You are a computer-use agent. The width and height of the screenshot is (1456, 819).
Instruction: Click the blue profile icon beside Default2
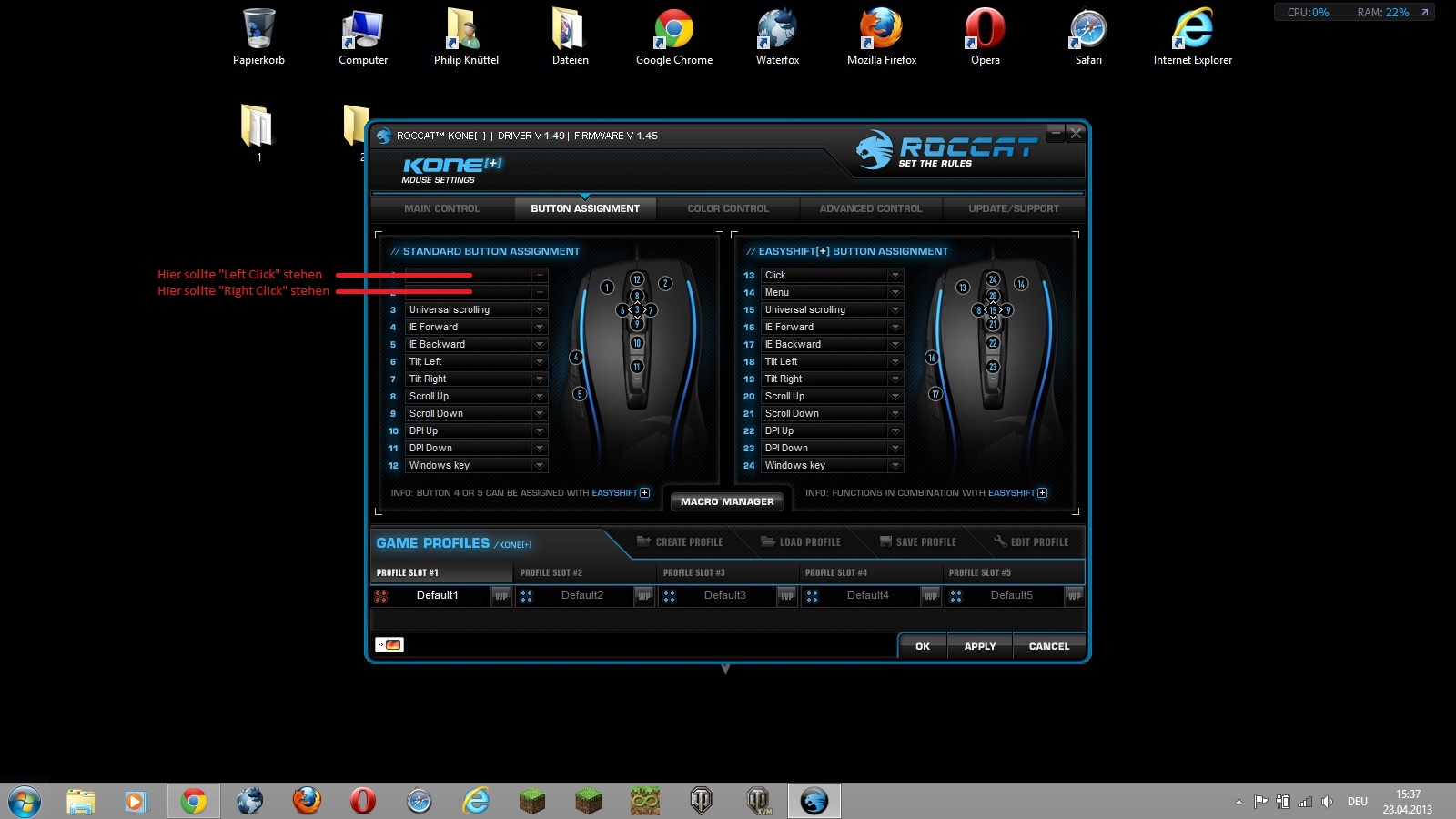[526, 596]
